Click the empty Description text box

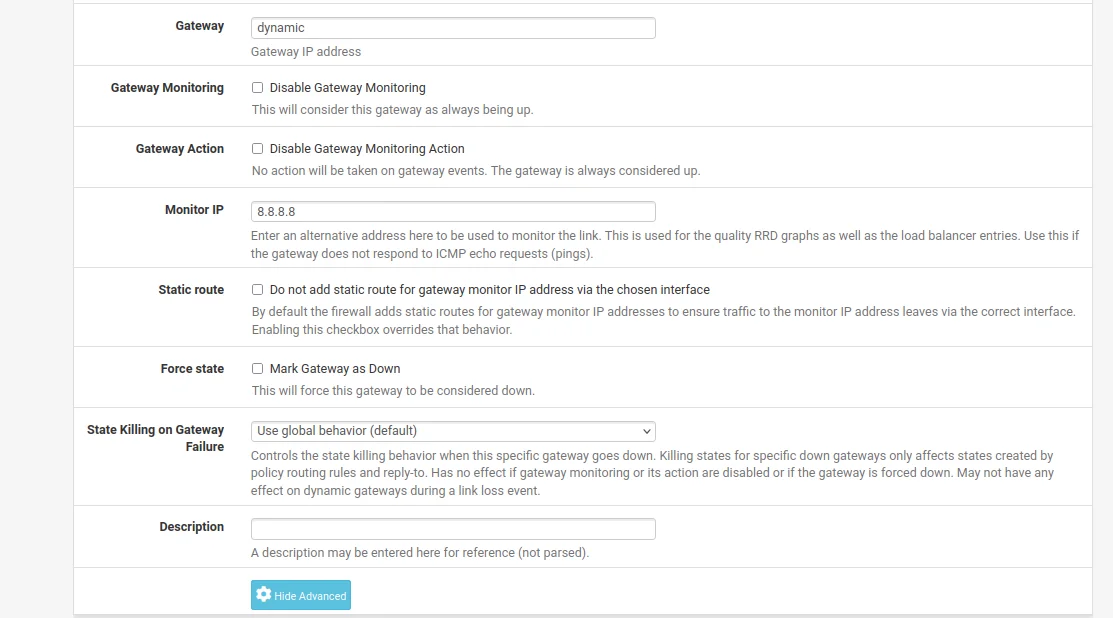[x=452, y=529]
